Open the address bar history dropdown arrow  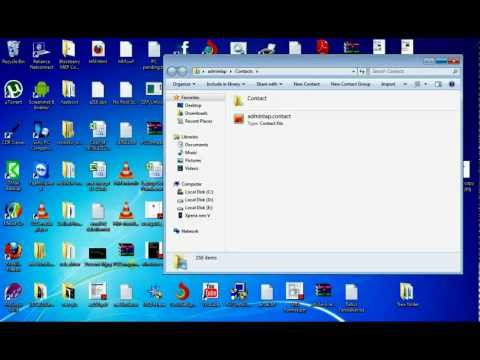pyautogui.click(x=354, y=71)
